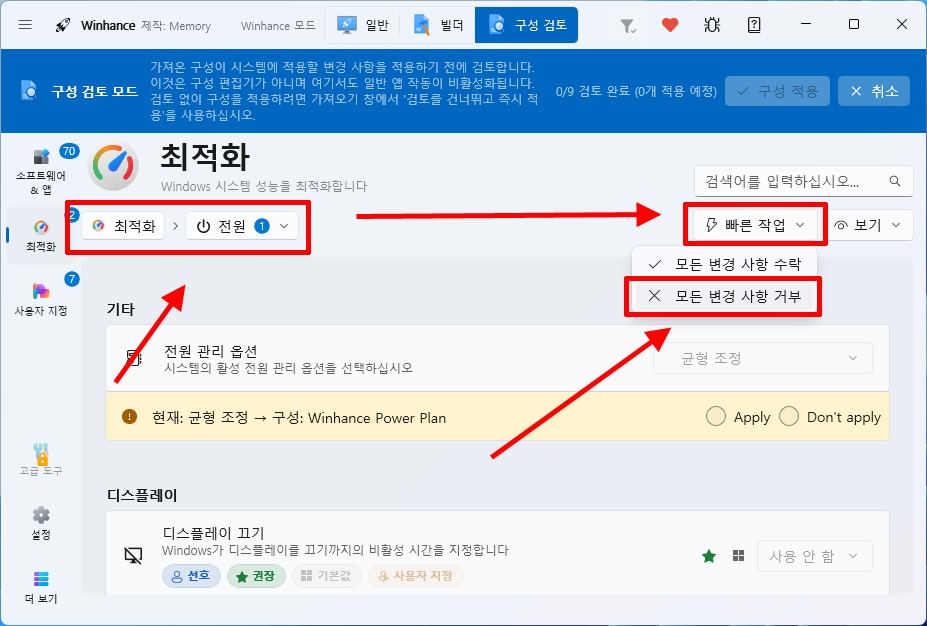Open the 사용 안 함 dropdown
The height and width of the screenshot is (626, 927).
(815, 556)
